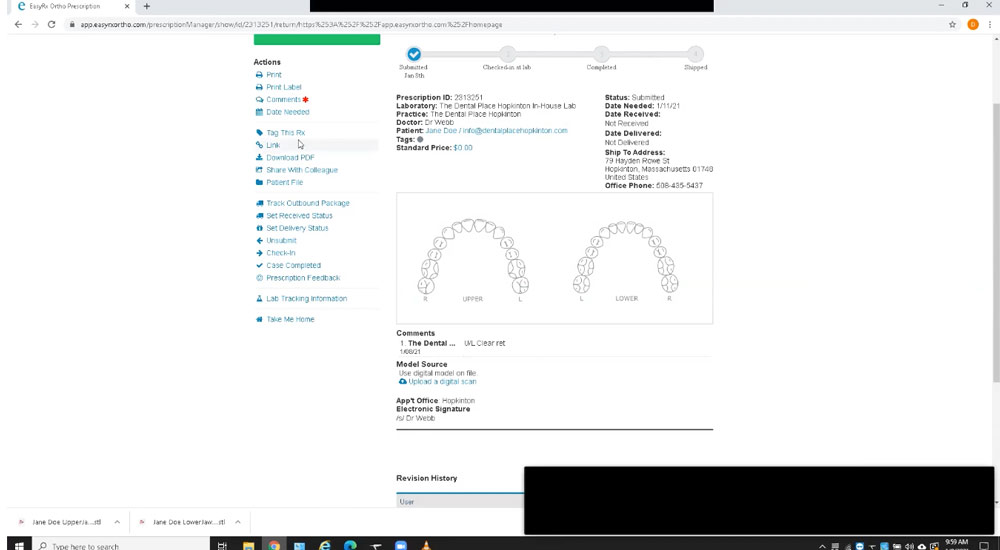Click the Lab Tracking Information flask icon
Viewport: 1000px width, 550px height.
click(260, 299)
